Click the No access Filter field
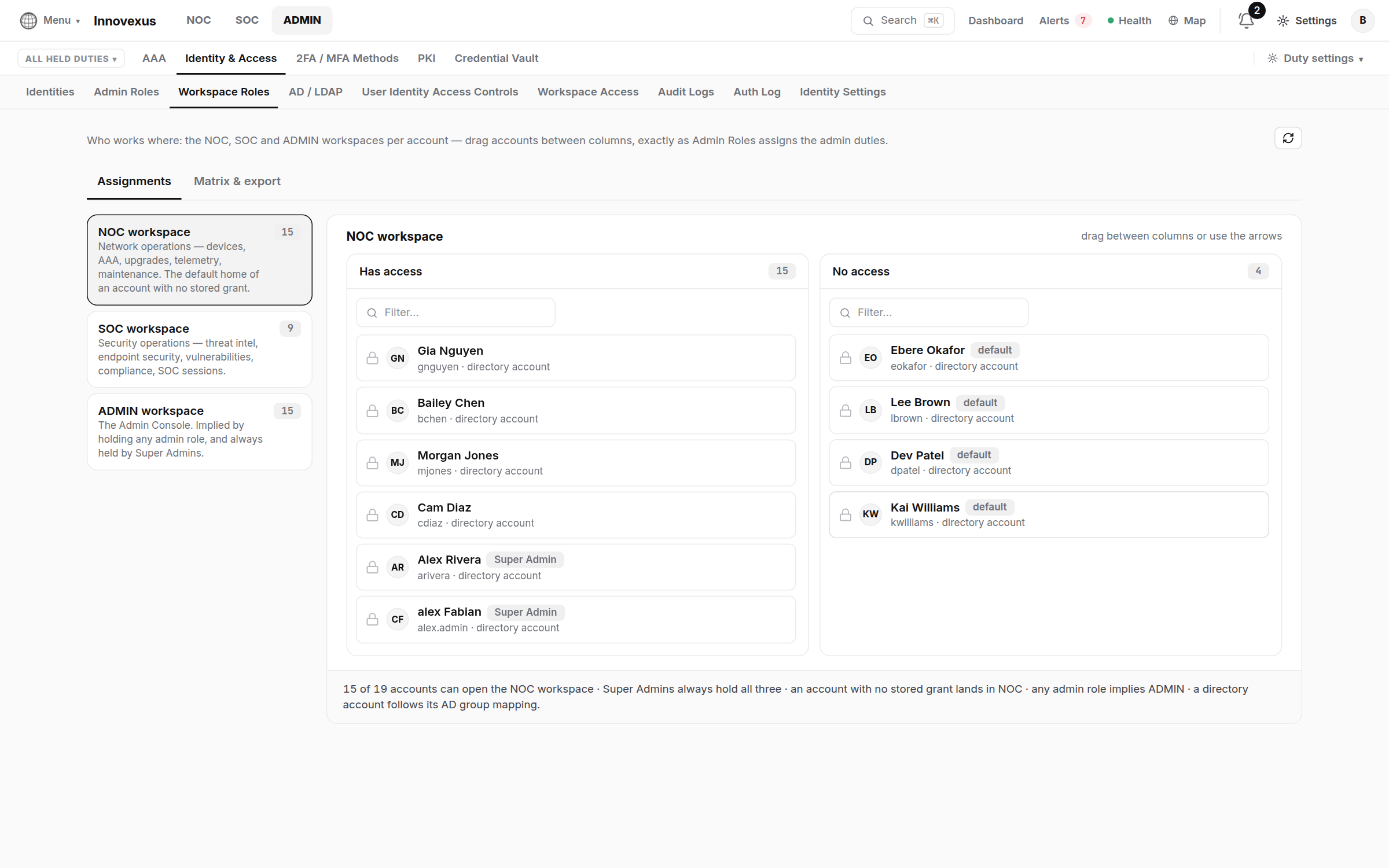Viewport: 1389px width, 868px height. 928,312
